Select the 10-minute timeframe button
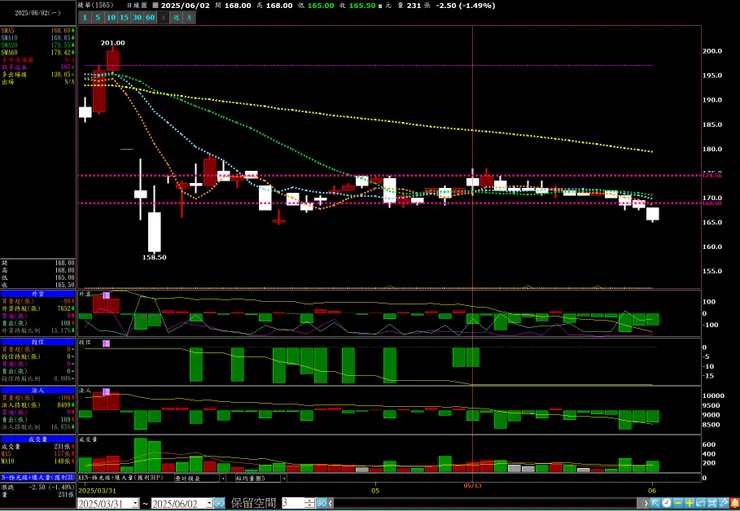 point(111,17)
